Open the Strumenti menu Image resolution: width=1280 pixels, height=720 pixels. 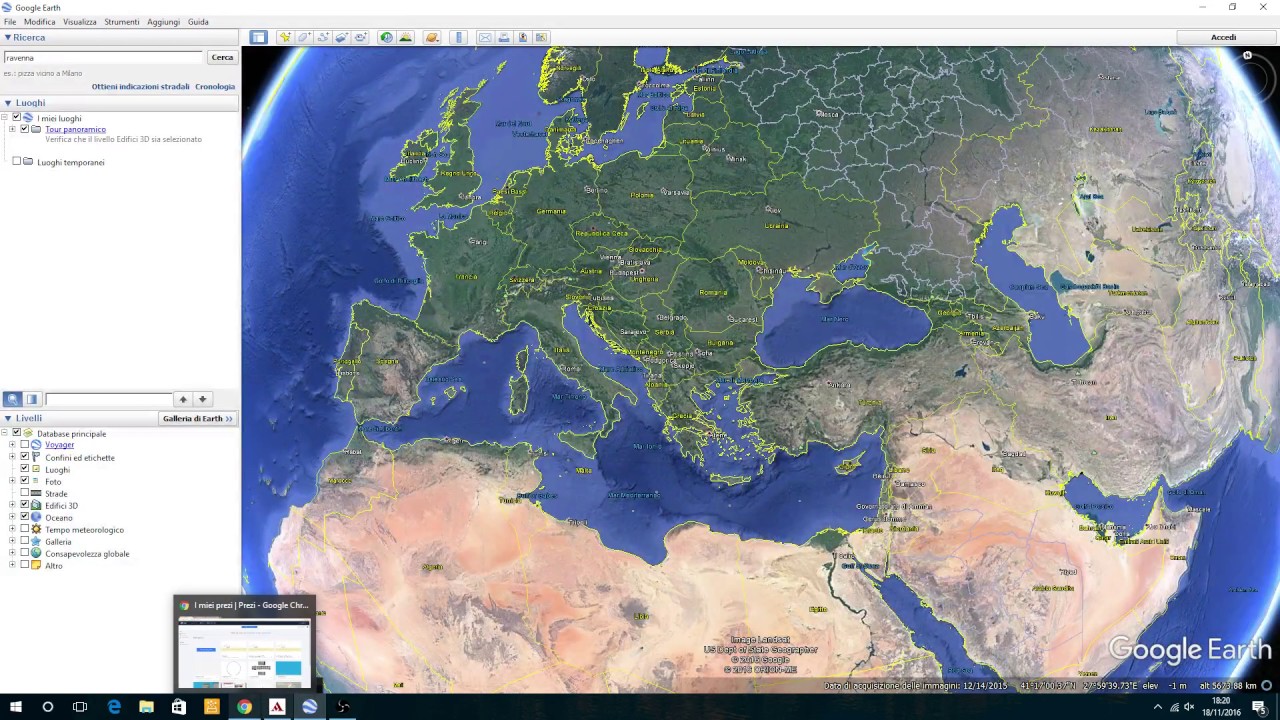[122, 21]
